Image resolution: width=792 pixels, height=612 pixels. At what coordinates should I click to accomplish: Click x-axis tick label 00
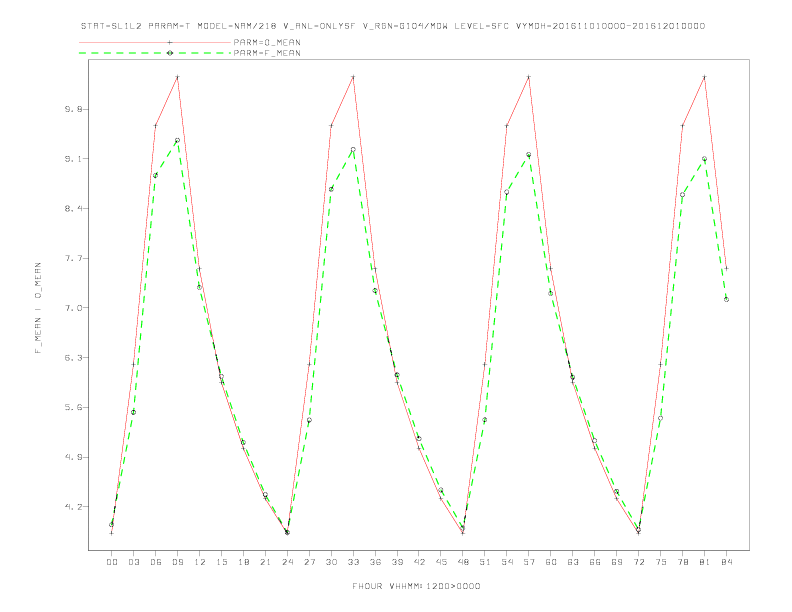[x=112, y=562]
